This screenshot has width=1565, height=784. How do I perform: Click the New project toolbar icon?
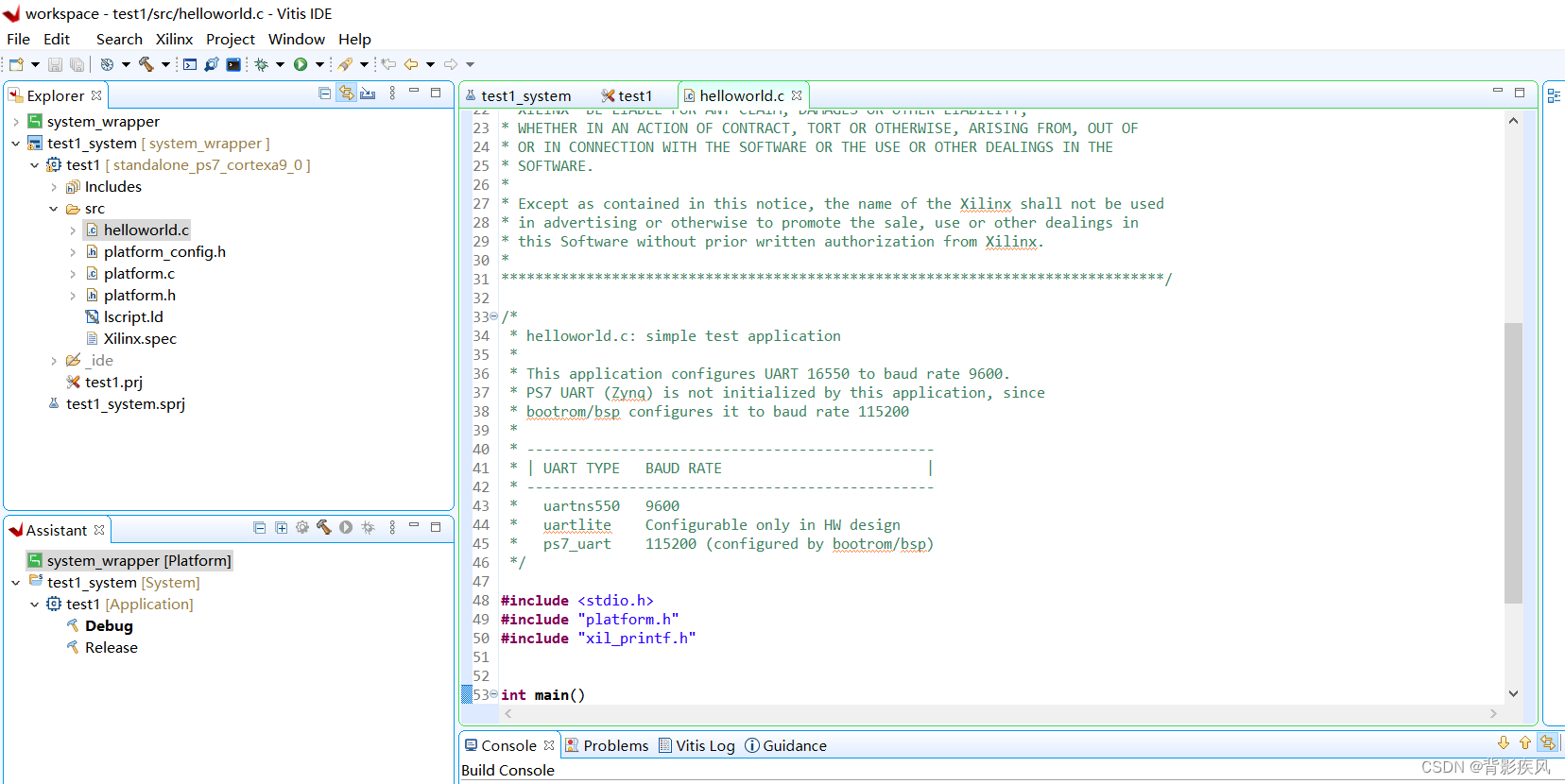16,64
